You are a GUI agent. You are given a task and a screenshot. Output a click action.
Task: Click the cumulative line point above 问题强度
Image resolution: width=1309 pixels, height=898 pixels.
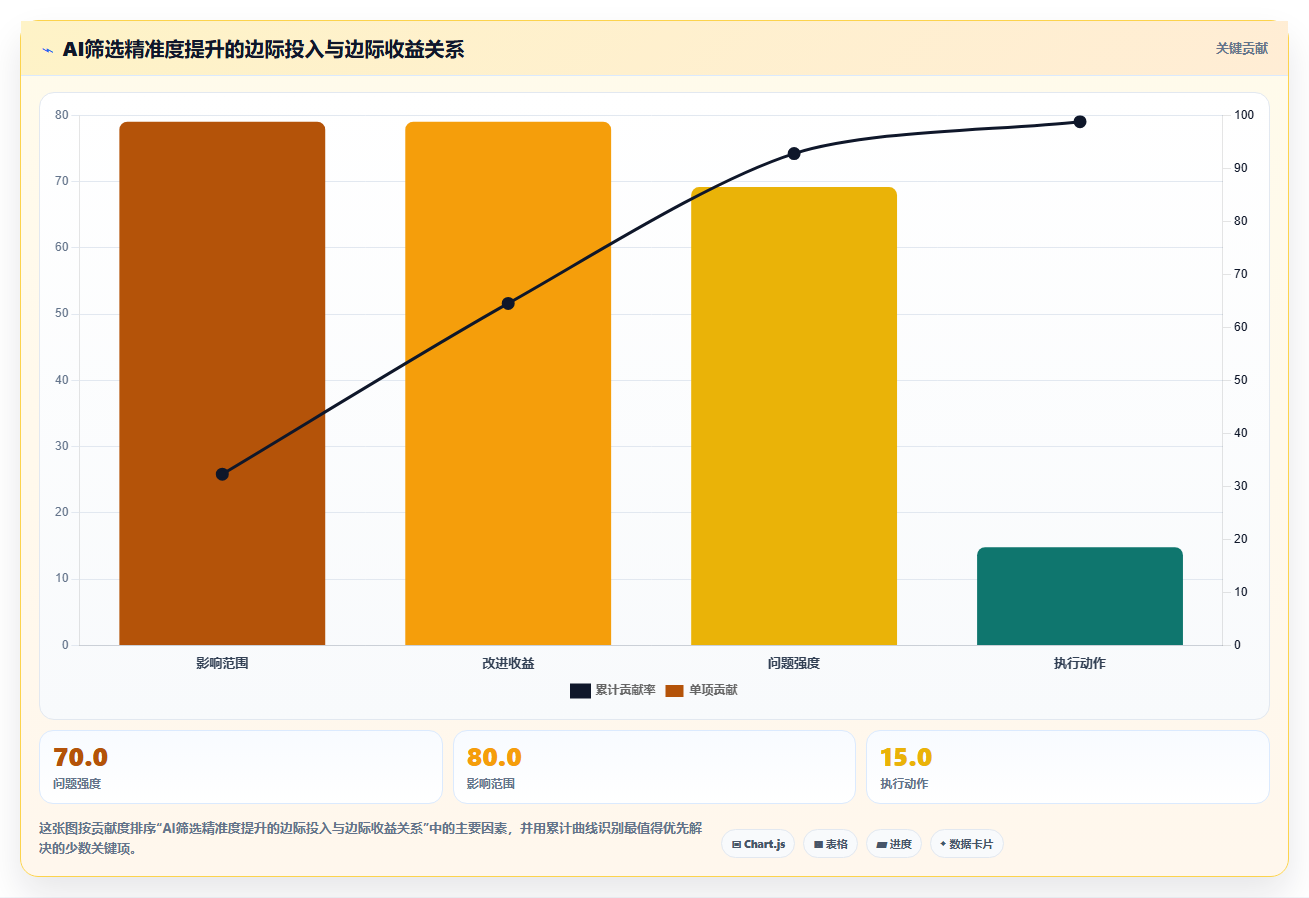794,153
